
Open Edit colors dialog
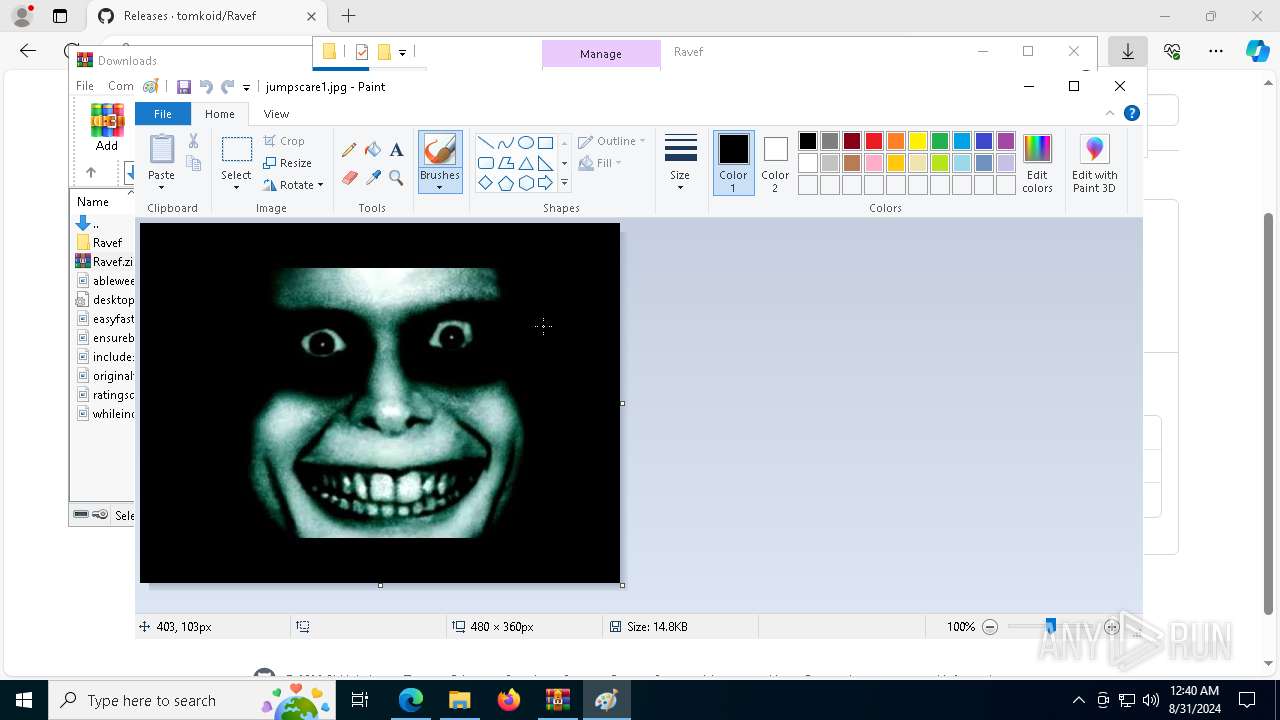point(1037,163)
